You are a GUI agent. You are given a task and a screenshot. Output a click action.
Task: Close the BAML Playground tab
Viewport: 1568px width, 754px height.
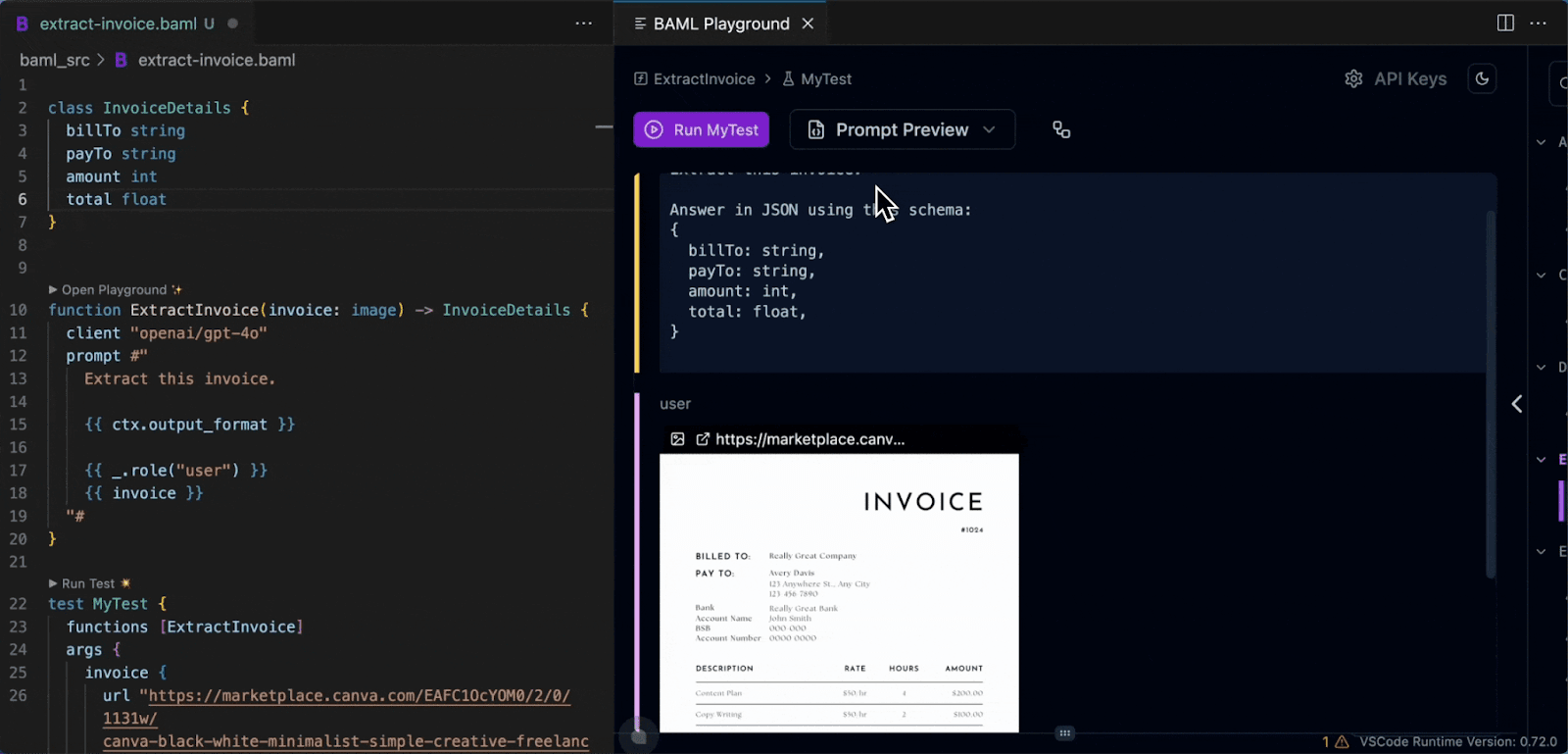(x=808, y=24)
